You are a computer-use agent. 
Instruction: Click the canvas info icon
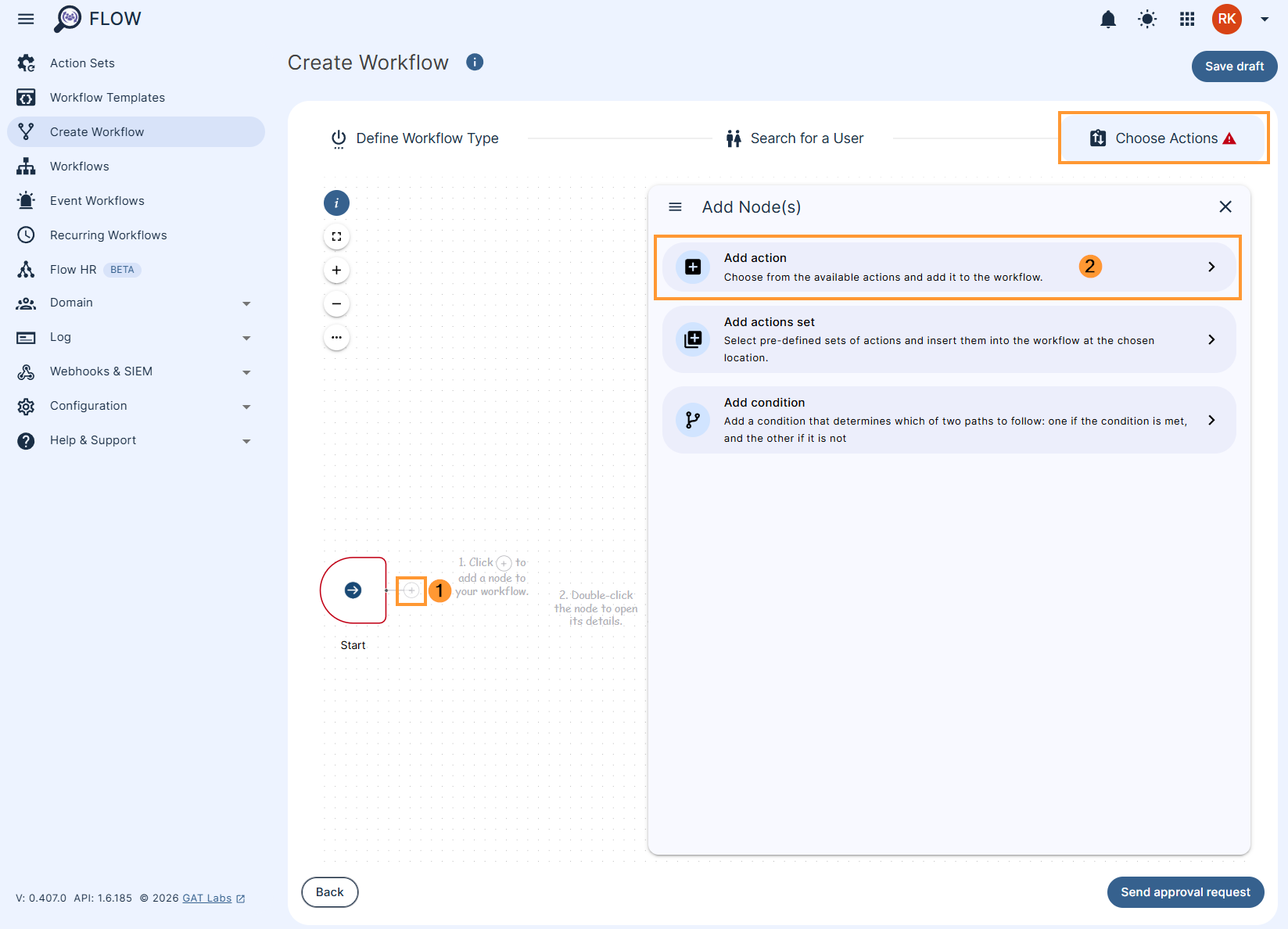[336, 203]
